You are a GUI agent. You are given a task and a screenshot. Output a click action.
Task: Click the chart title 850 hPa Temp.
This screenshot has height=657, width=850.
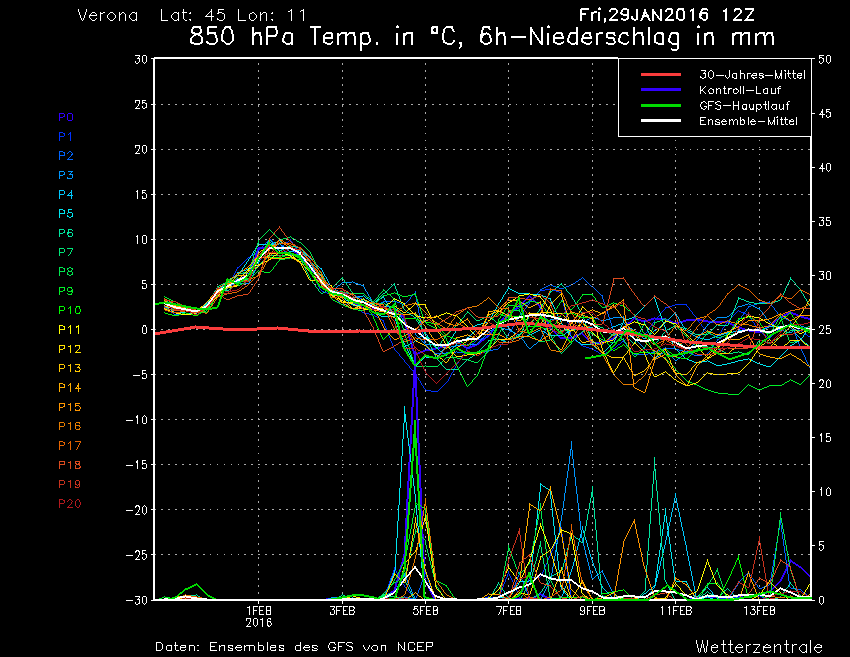coord(481,38)
